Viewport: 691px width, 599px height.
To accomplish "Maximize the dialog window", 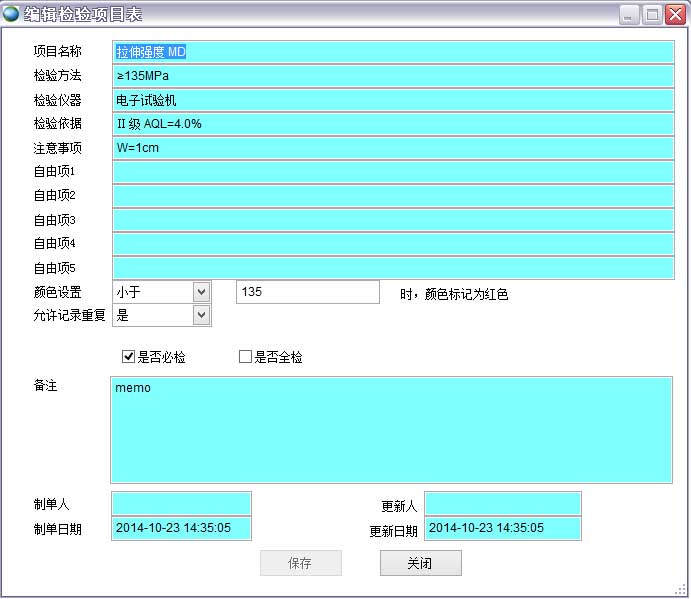I will click(652, 14).
